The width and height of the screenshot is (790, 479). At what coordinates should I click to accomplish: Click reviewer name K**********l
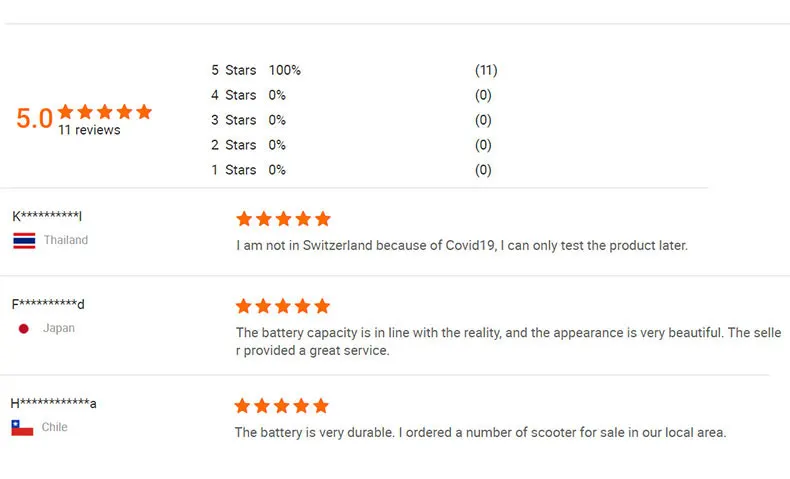47,216
